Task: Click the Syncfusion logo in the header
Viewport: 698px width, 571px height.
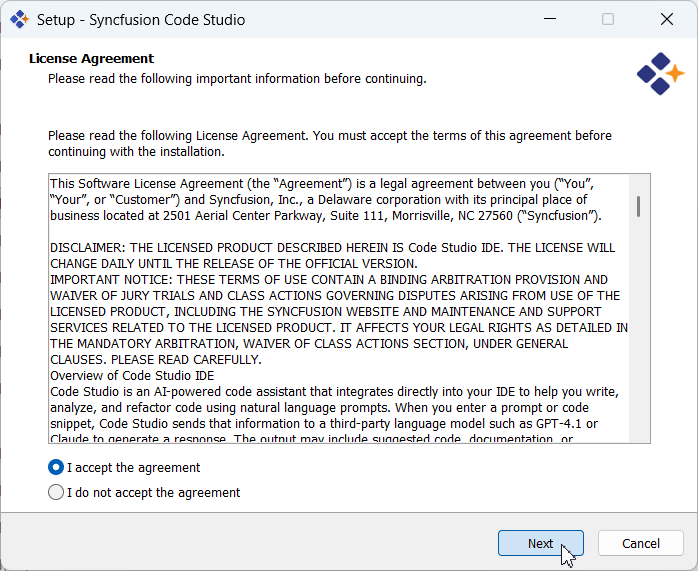Action: pyautogui.click(x=660, y=73)
